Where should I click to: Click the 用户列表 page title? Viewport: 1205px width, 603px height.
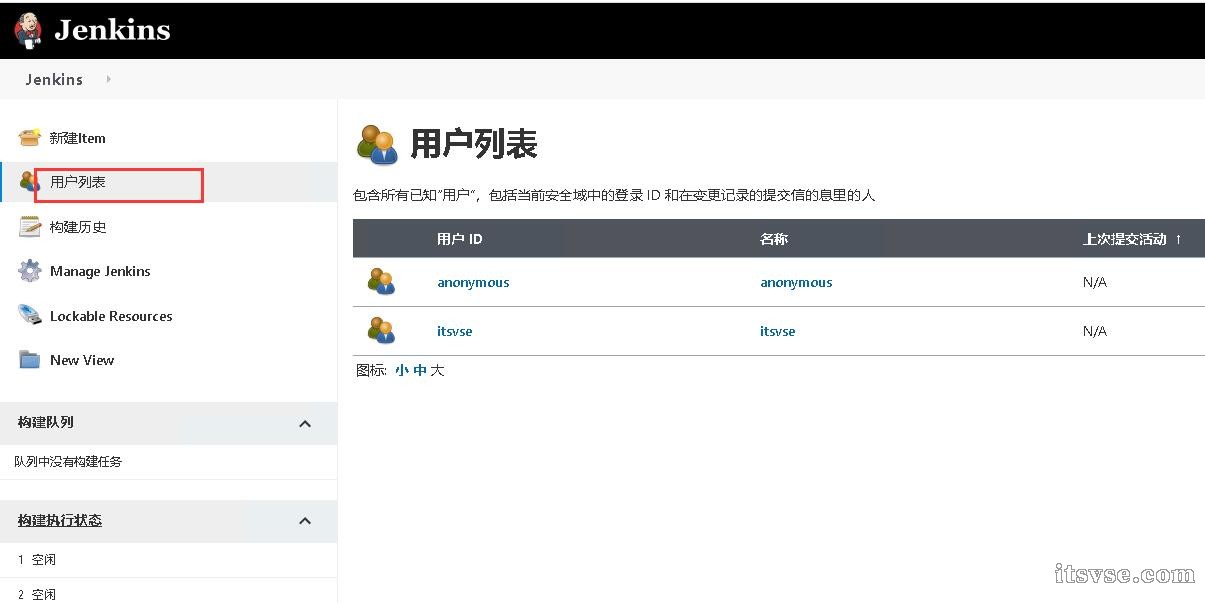point(474,144)
